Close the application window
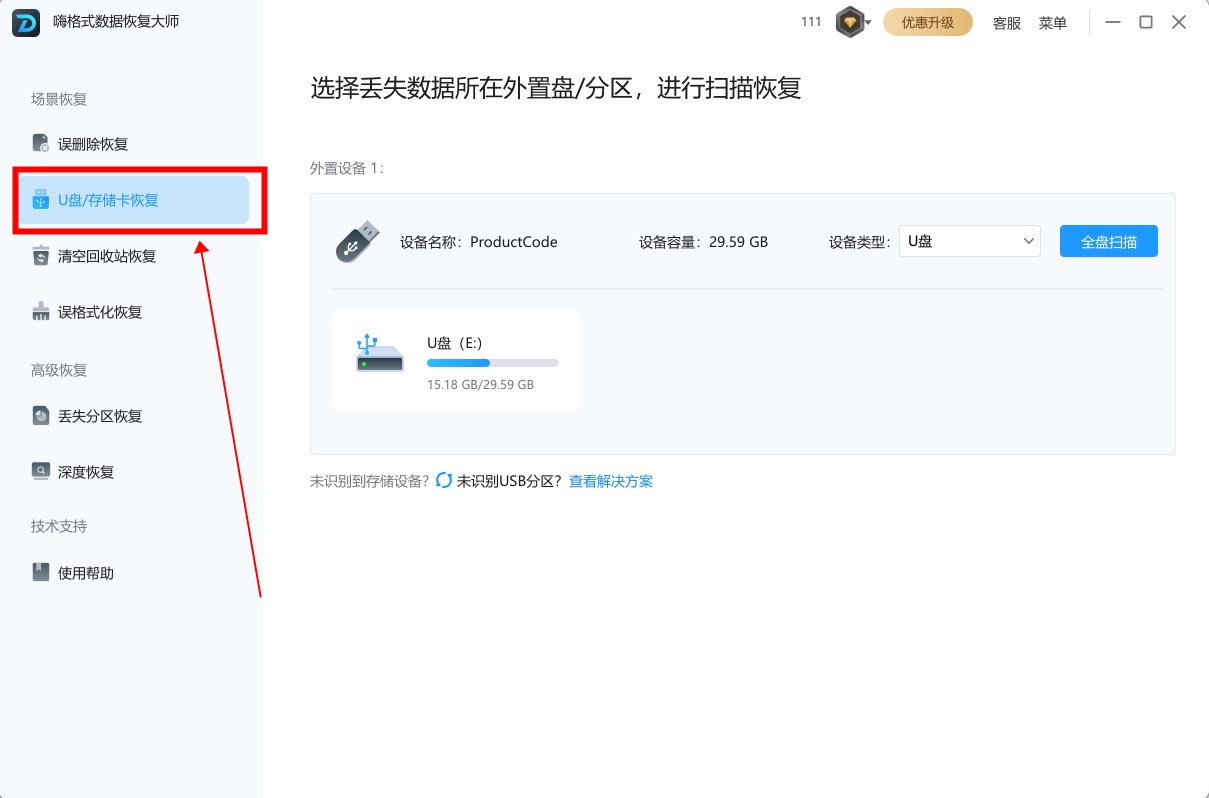Viewport: 1209px width, 798px height. tap(1179, 22)
